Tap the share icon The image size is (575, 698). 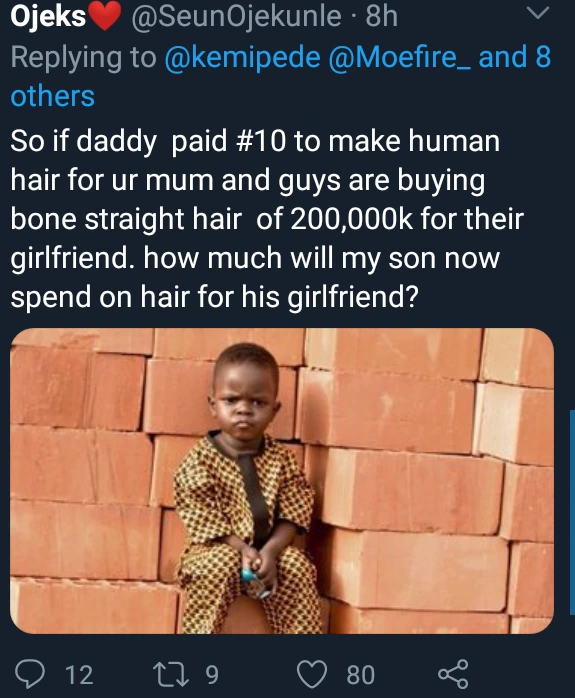[453, 674]
